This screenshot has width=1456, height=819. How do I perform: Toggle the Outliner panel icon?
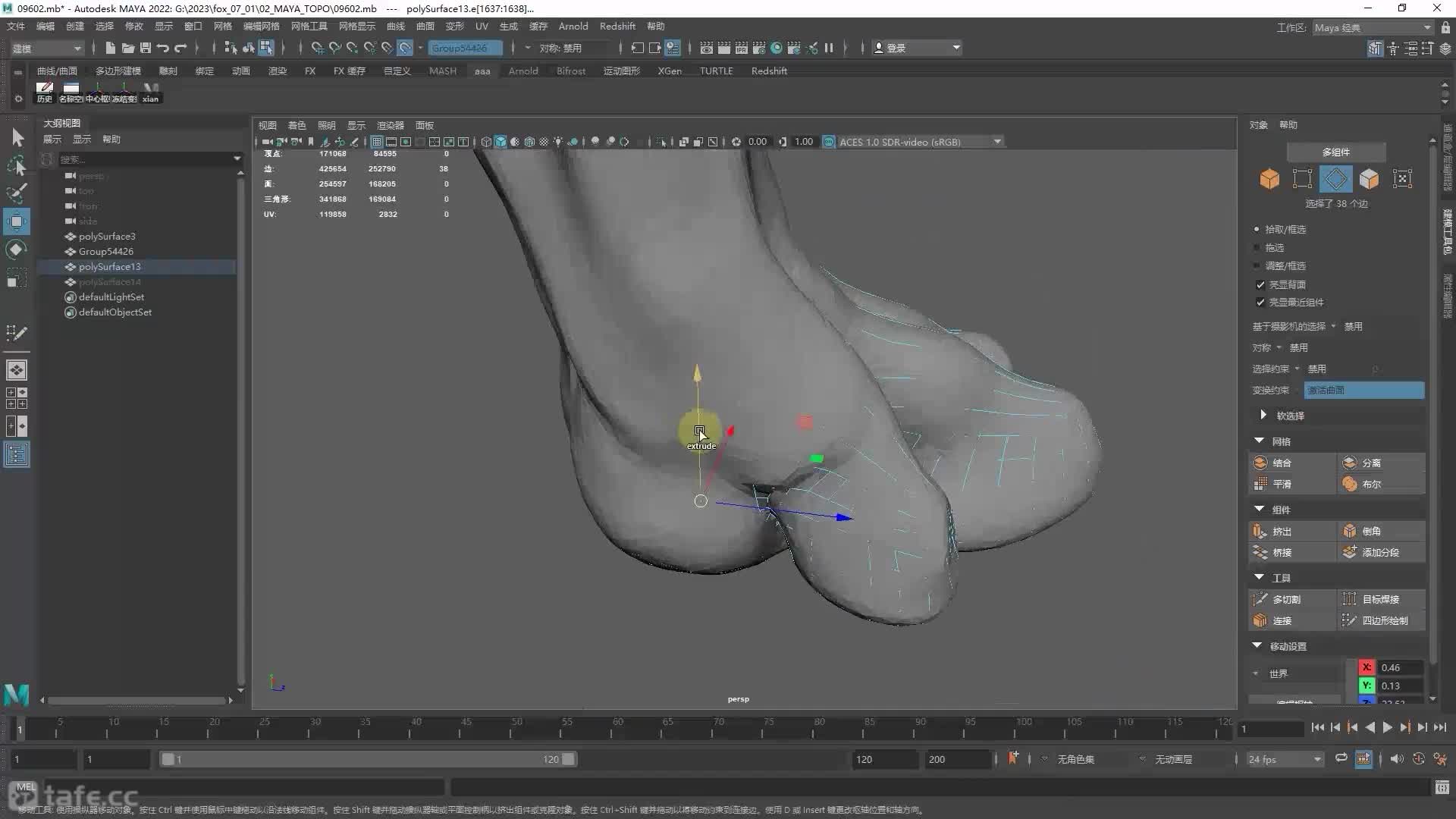click(x=17, y=455)
